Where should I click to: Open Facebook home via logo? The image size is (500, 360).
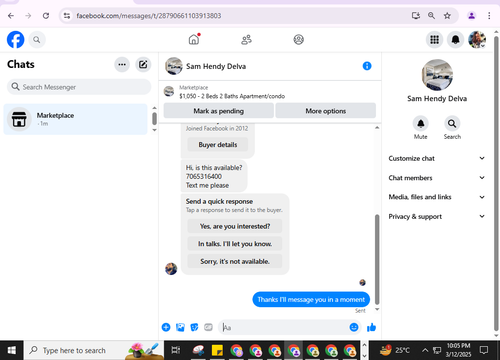16,40
